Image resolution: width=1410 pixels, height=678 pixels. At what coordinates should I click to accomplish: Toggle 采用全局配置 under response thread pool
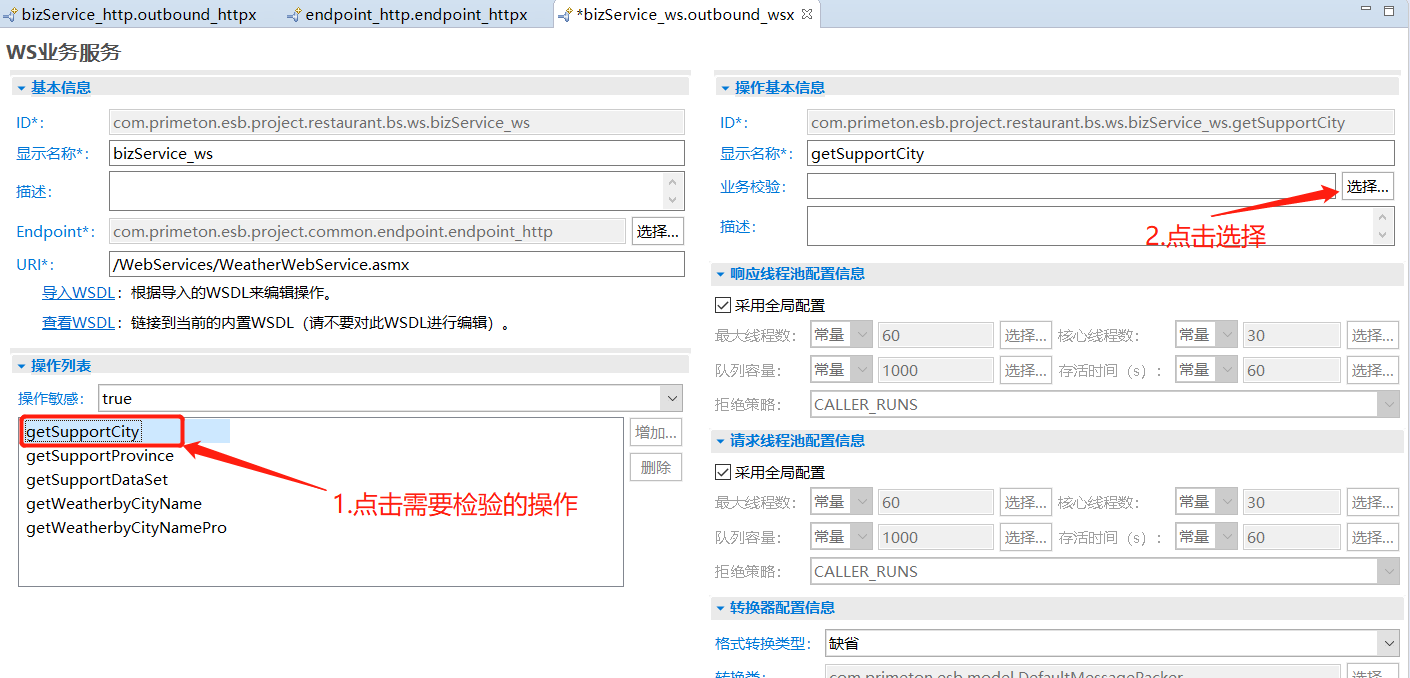(x=723, y=306)
